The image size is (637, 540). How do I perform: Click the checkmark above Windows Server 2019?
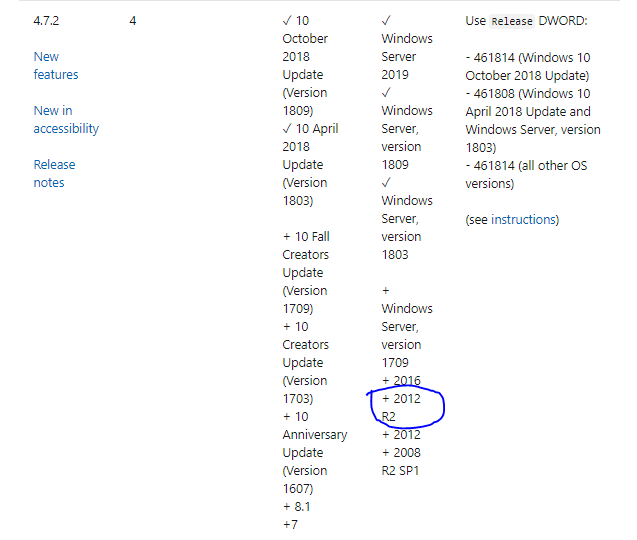tap(386, 21)
